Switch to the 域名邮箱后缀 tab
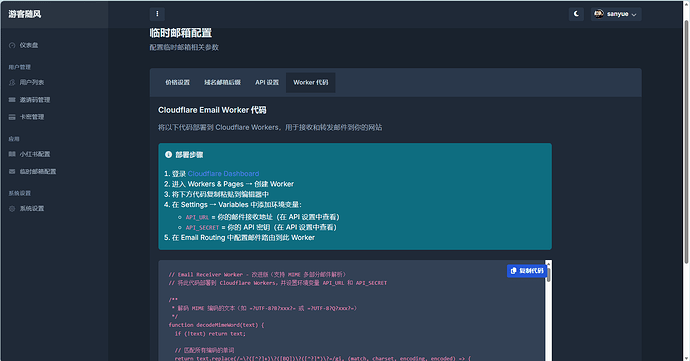The image size is (690, 361). 222,82
